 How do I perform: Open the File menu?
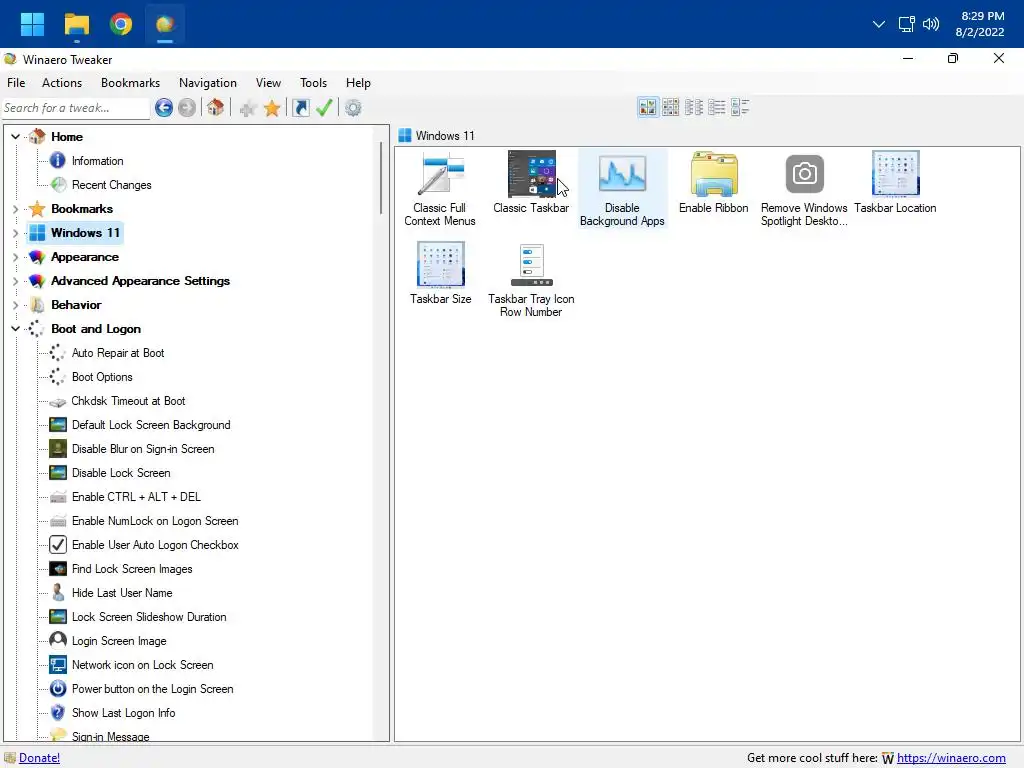[x=16, y=83]
